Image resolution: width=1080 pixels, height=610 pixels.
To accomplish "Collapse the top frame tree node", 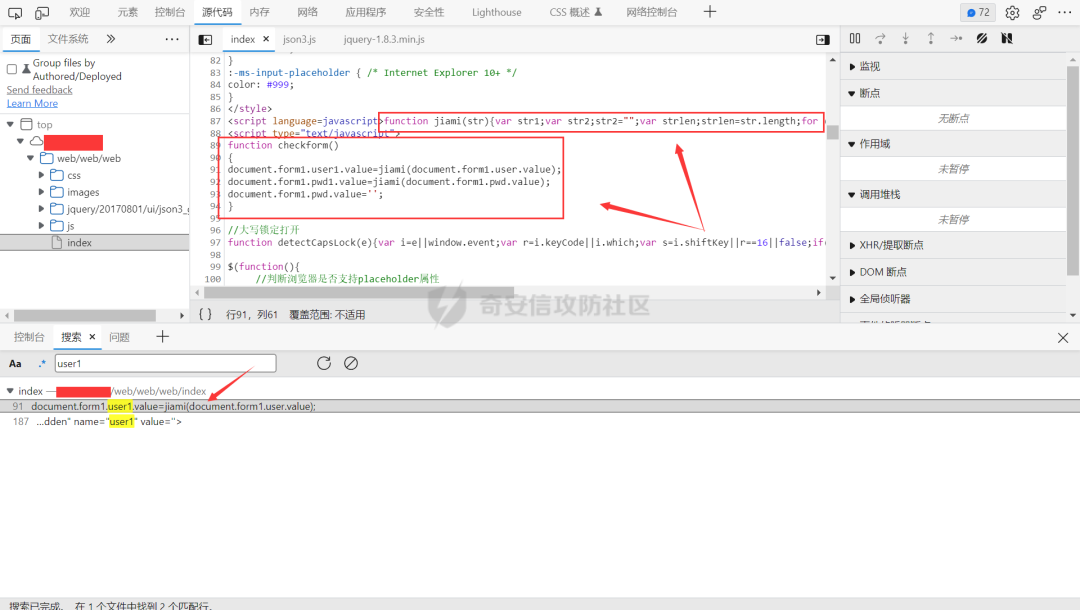I will coord(10,124).
